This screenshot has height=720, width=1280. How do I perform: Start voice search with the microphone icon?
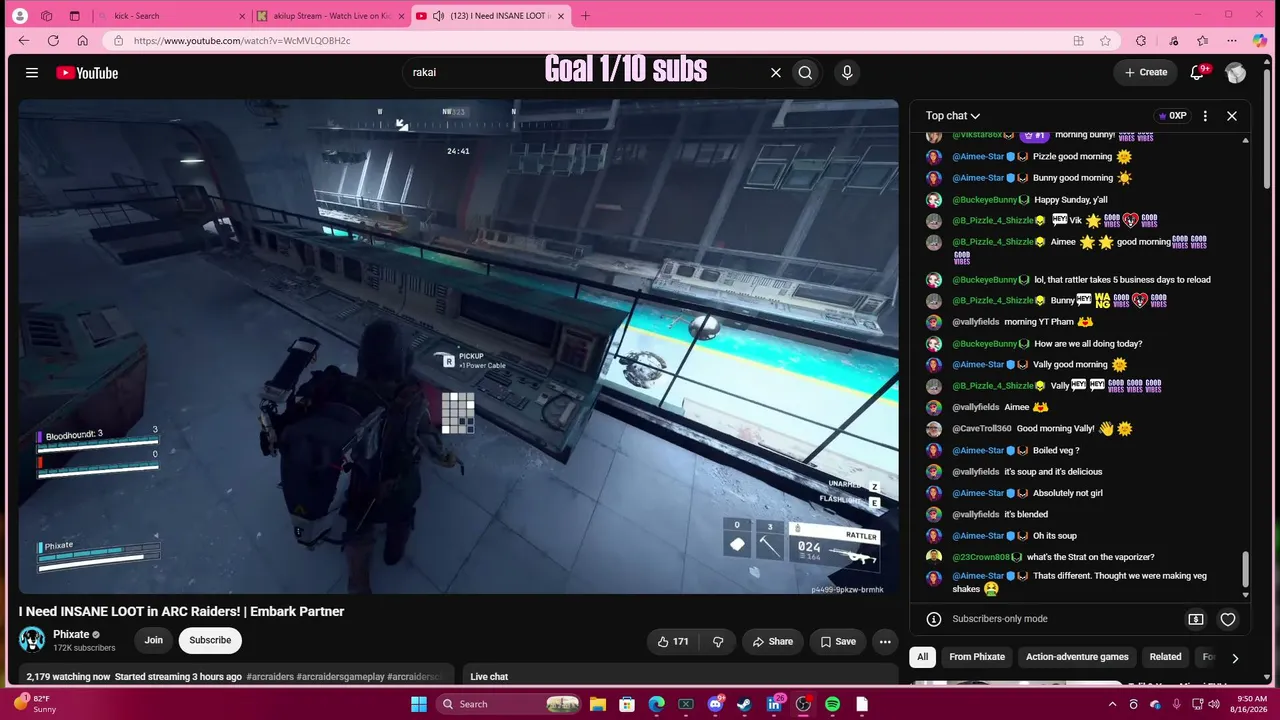tap(847, 72)
